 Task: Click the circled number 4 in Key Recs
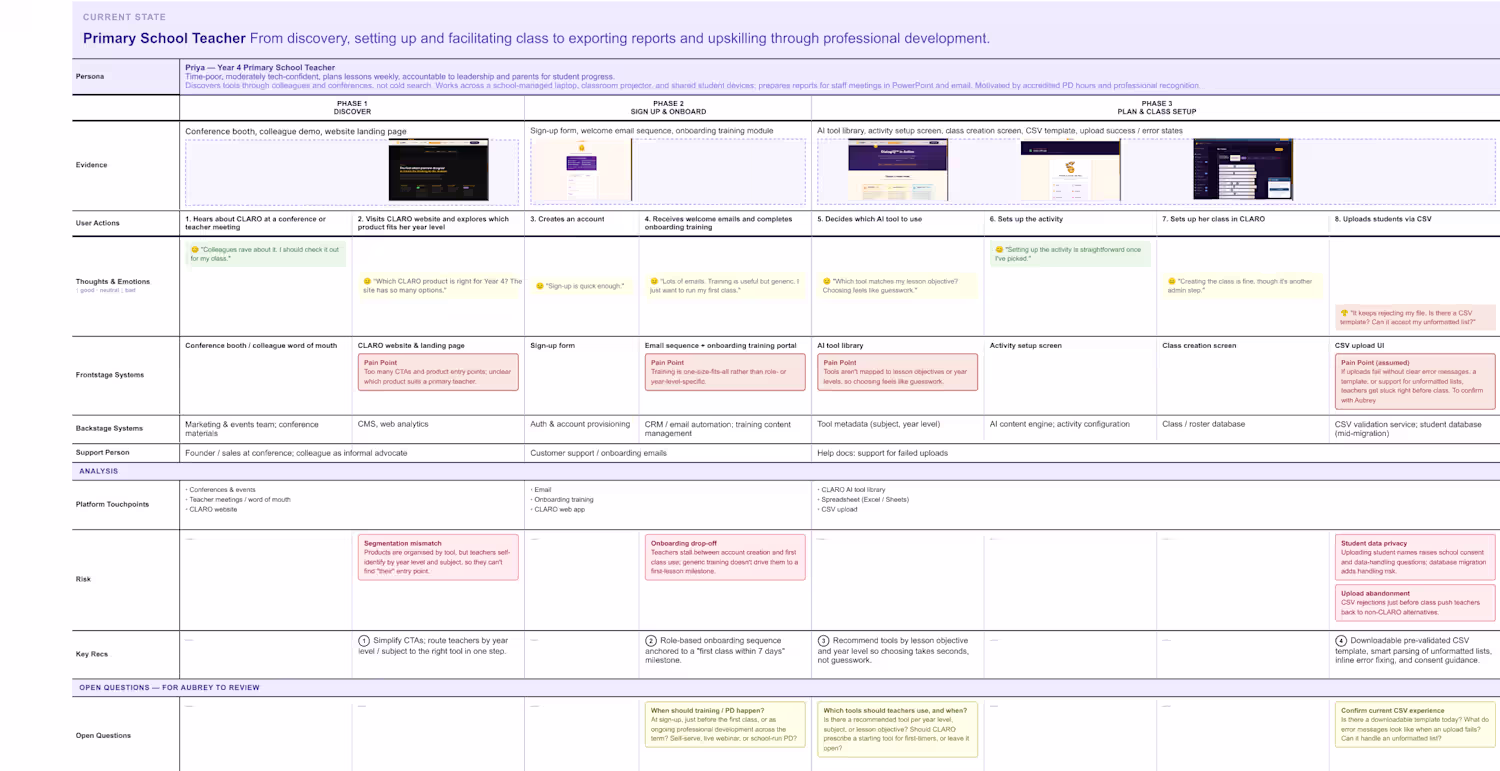tap(1341, 641)
